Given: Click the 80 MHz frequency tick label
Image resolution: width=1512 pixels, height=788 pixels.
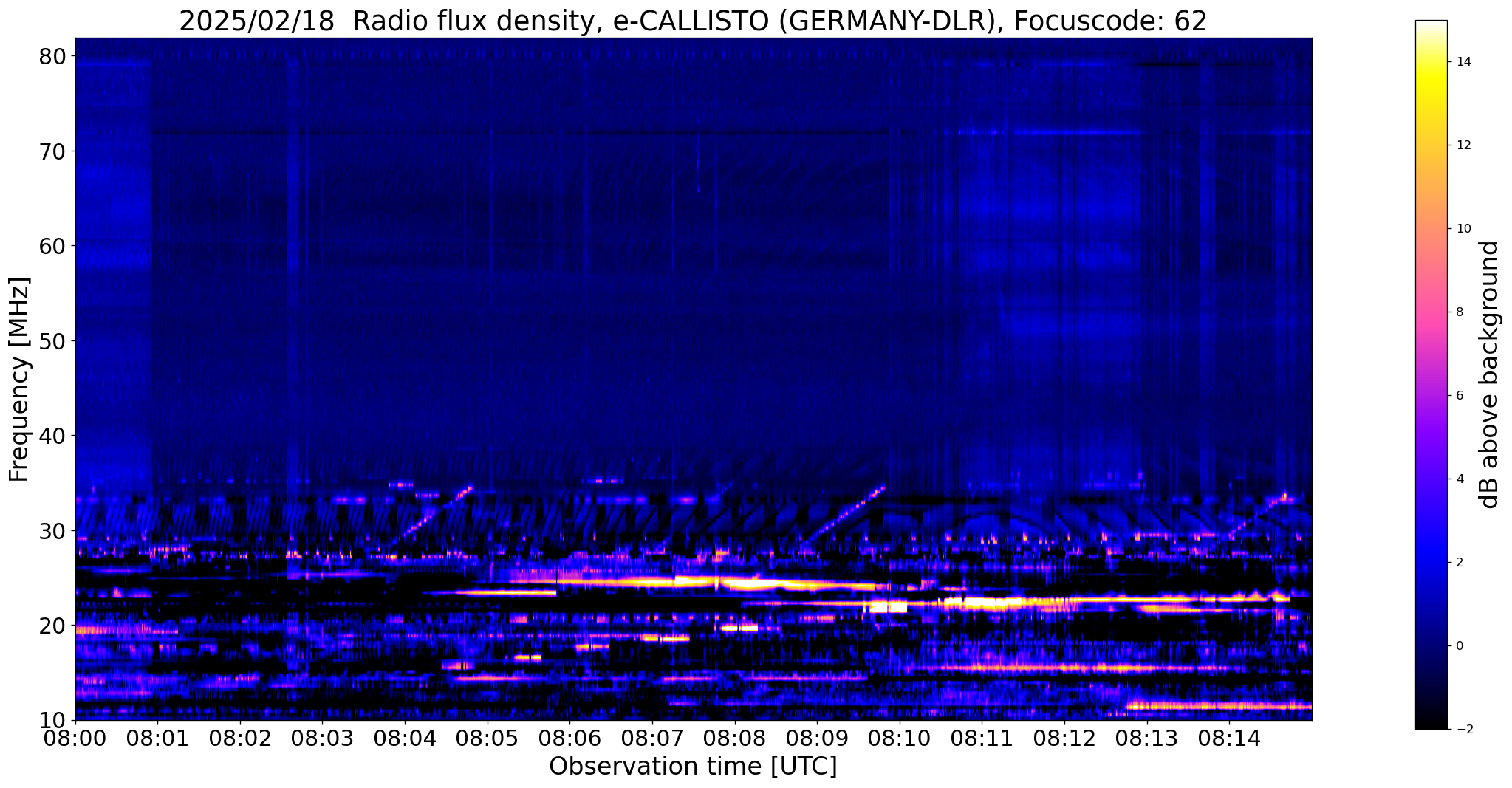Looking at the screenshot, I should [53, 56].
